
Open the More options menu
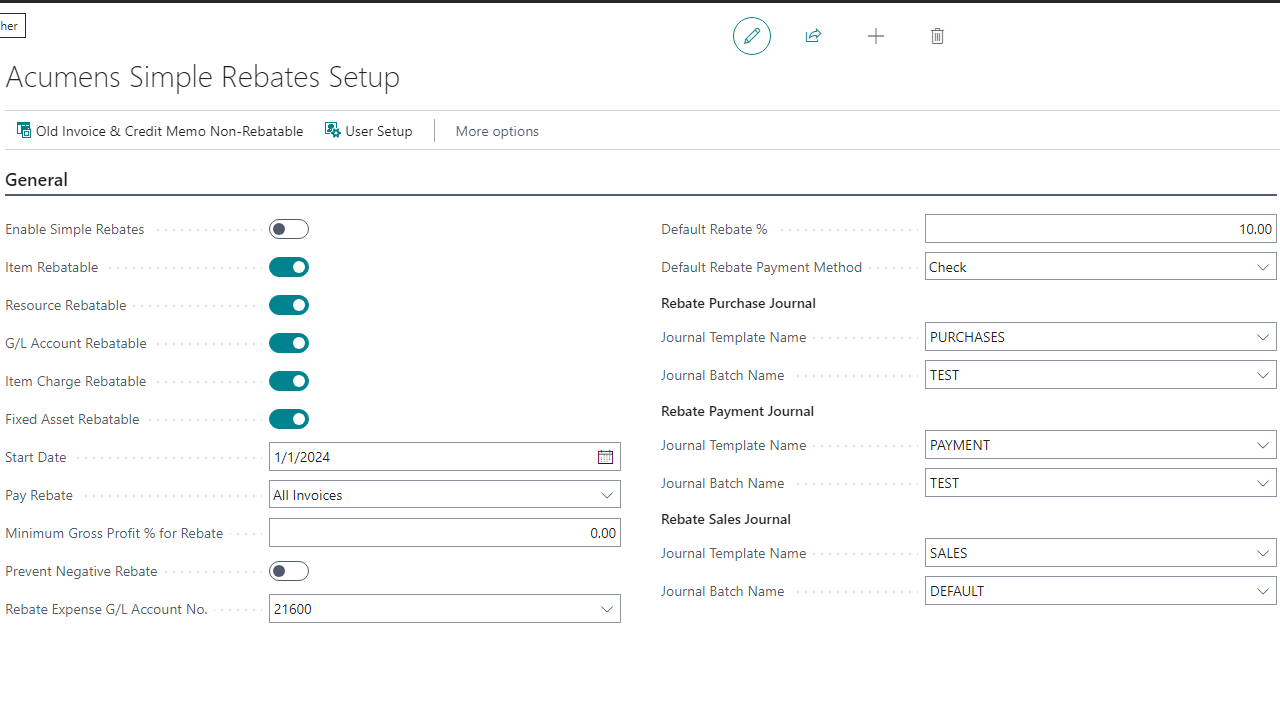click(x=497, y=131)
